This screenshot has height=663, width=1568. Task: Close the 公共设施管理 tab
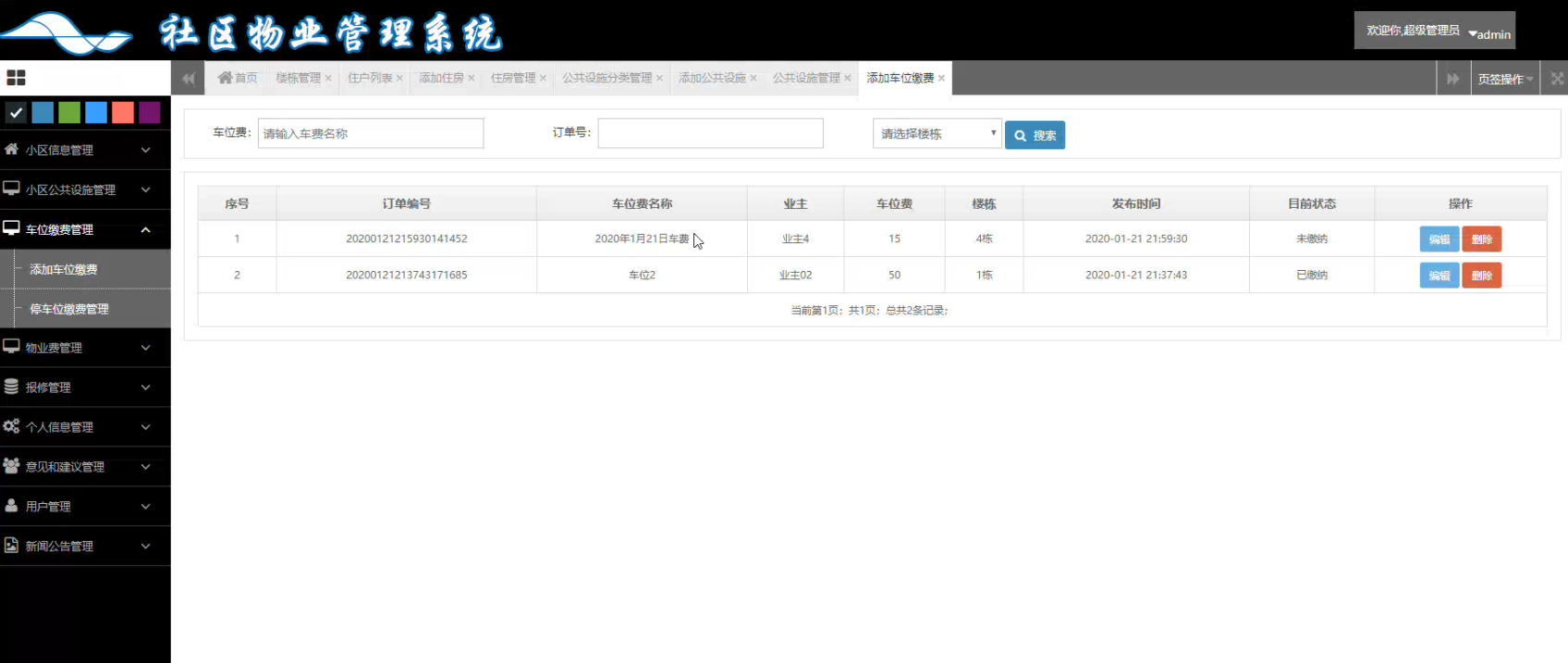(848, 79)
